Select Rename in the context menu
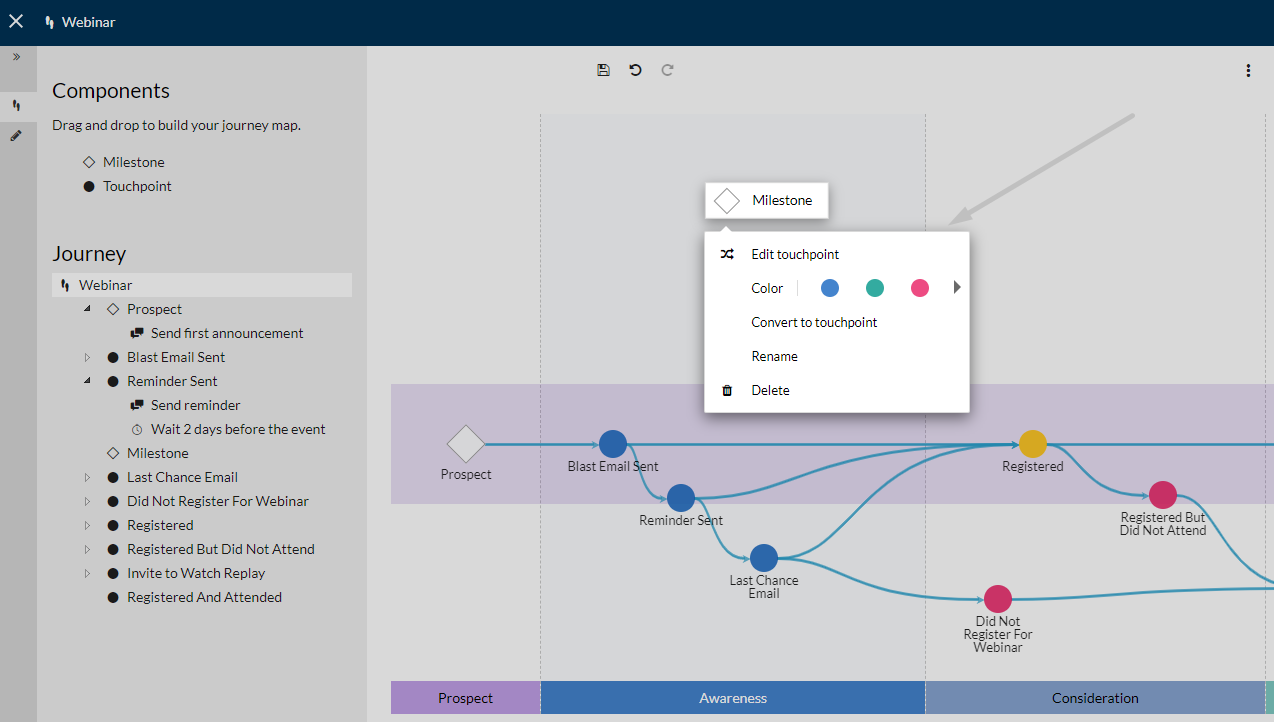 click(774, 356)
